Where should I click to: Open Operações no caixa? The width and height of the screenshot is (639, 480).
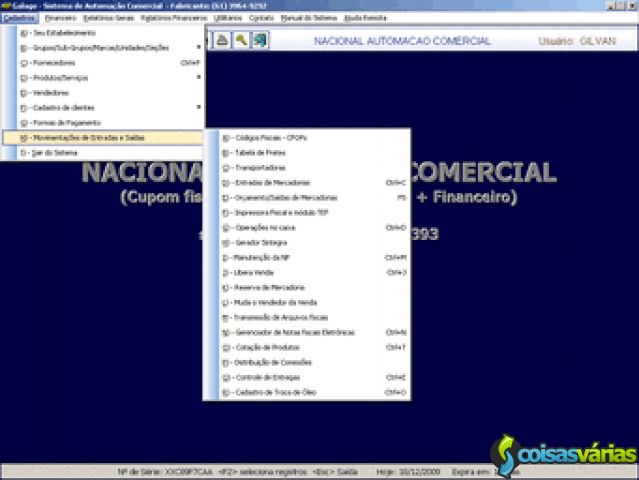306,228
